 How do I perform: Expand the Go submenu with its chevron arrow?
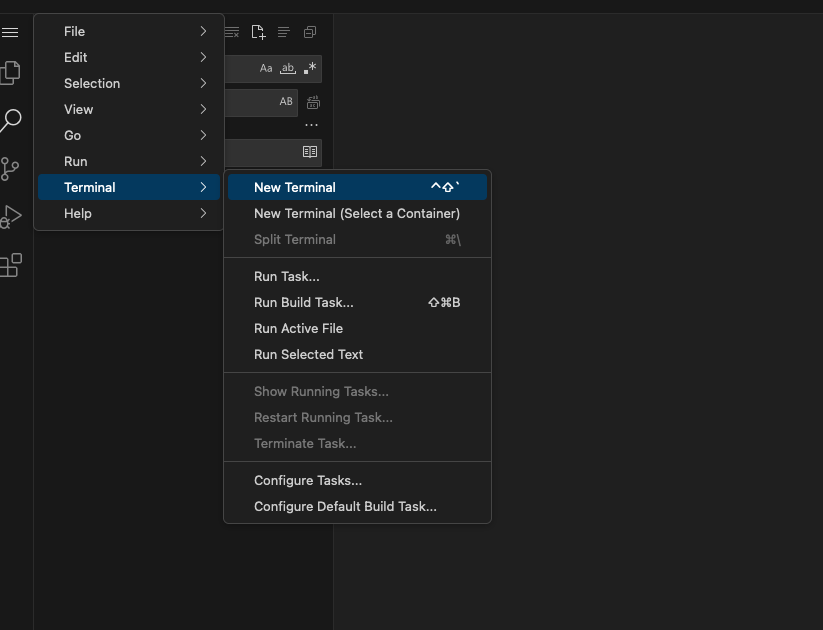pos(203,135)
